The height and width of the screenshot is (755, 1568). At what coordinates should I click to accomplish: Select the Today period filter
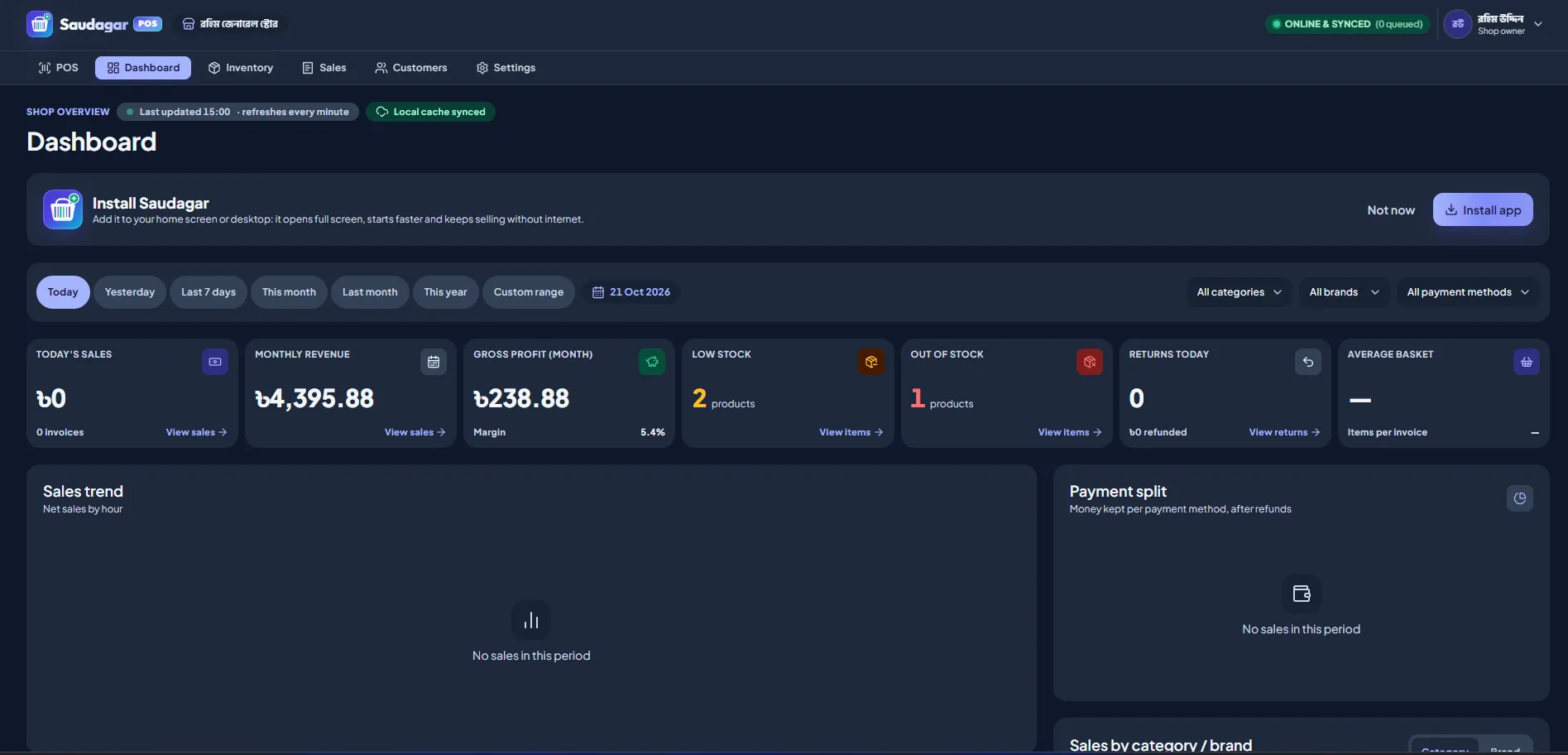[63, 292]
